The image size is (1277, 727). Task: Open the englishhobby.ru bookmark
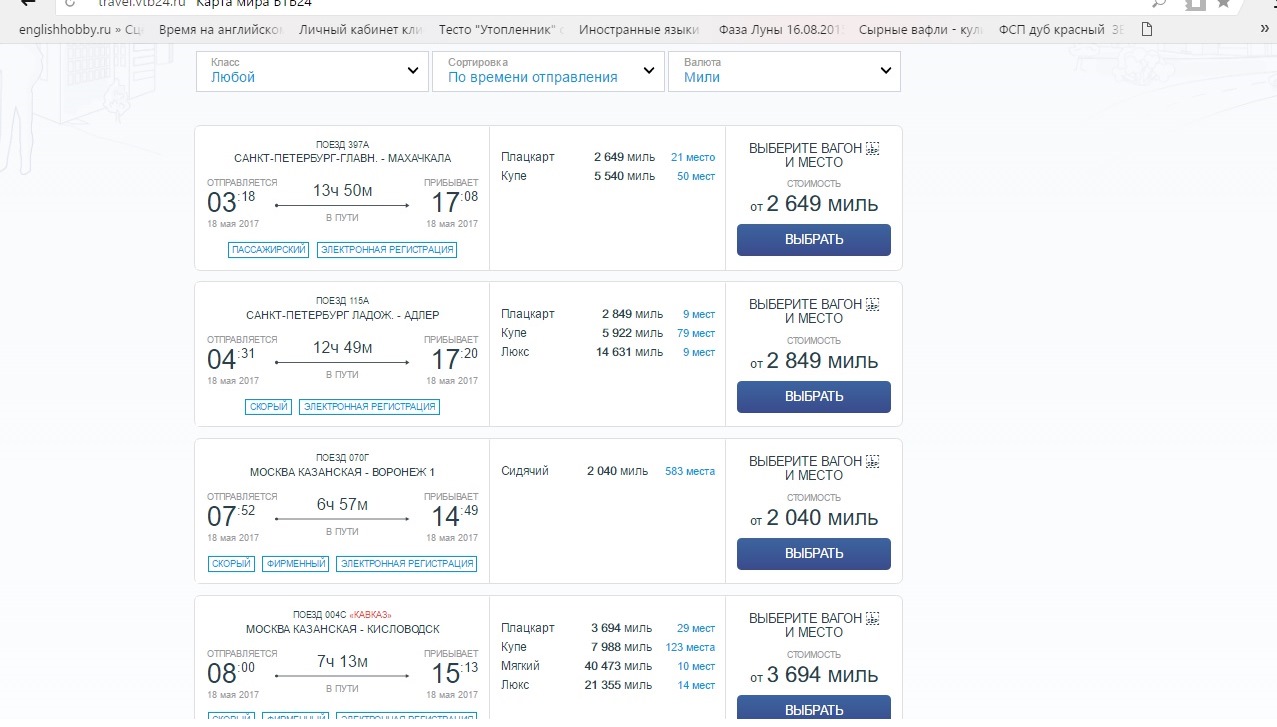[x=82, y=29]
